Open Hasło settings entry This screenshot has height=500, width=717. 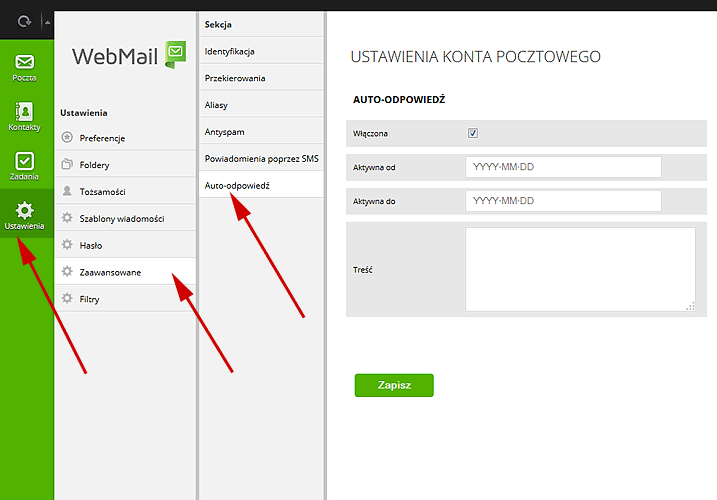[x=125, y=245]
